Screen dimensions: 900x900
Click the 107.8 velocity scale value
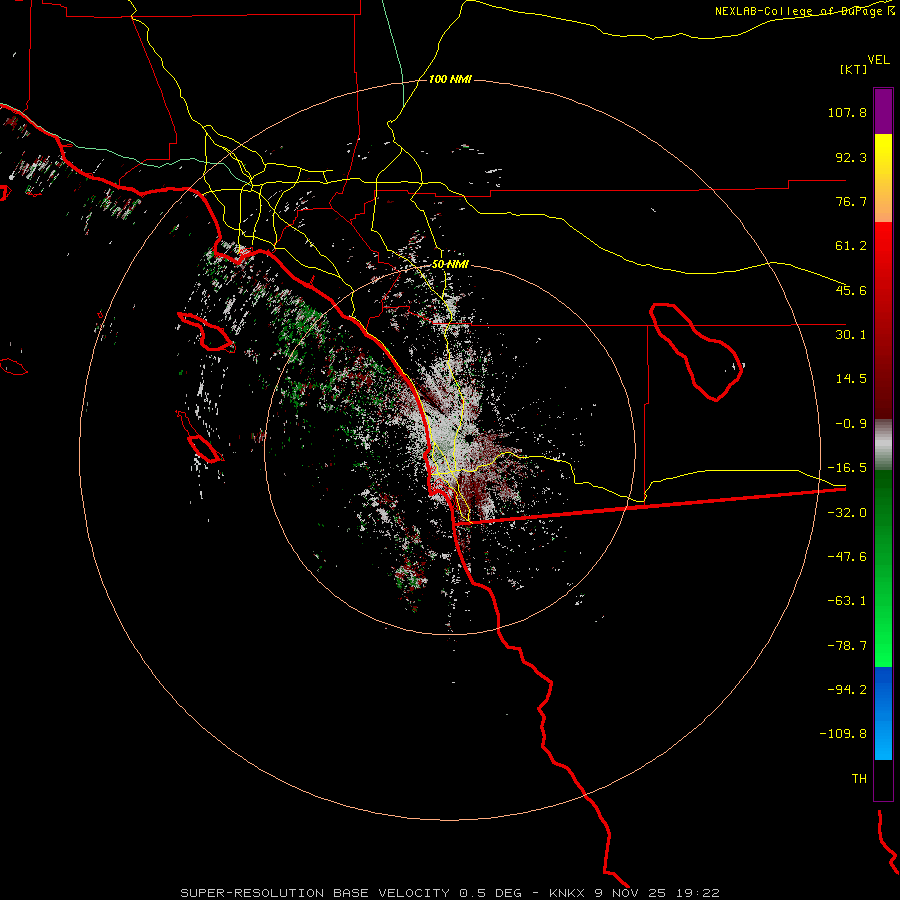[847, 112]
